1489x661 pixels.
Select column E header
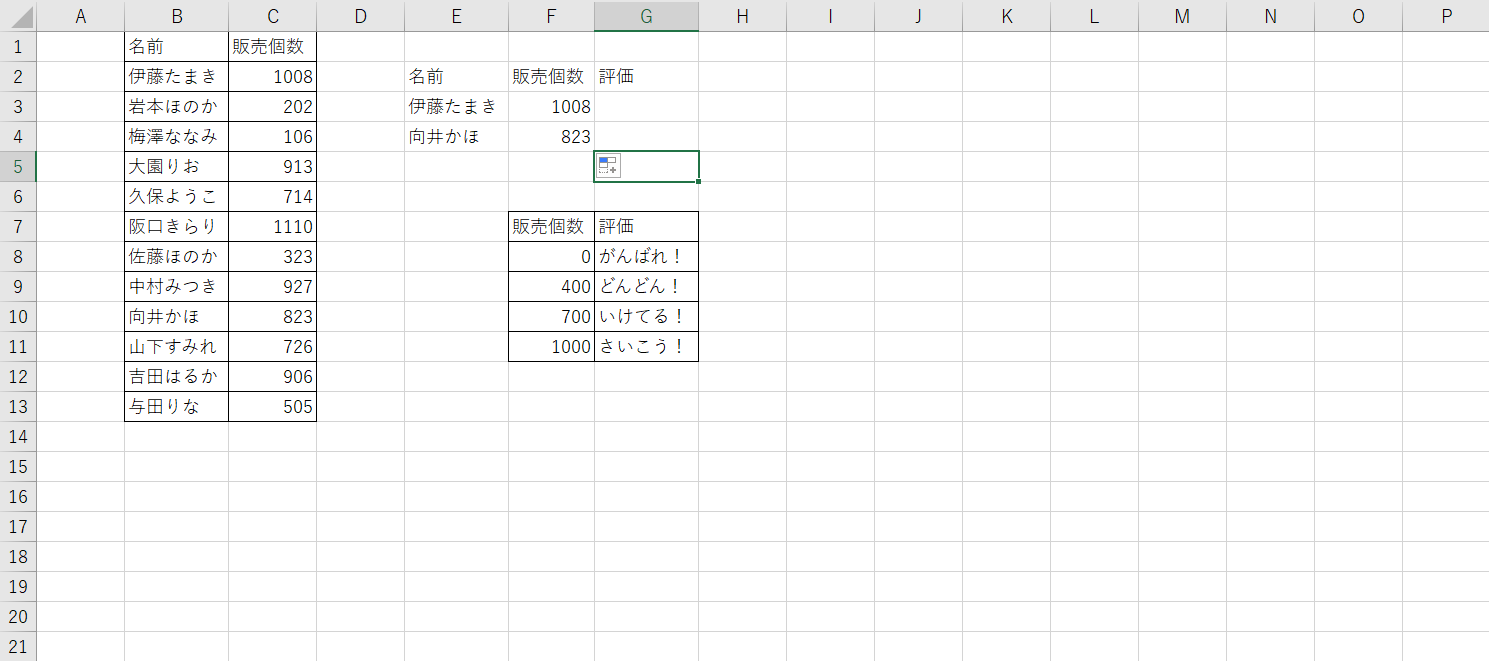[x=456, y=16]
